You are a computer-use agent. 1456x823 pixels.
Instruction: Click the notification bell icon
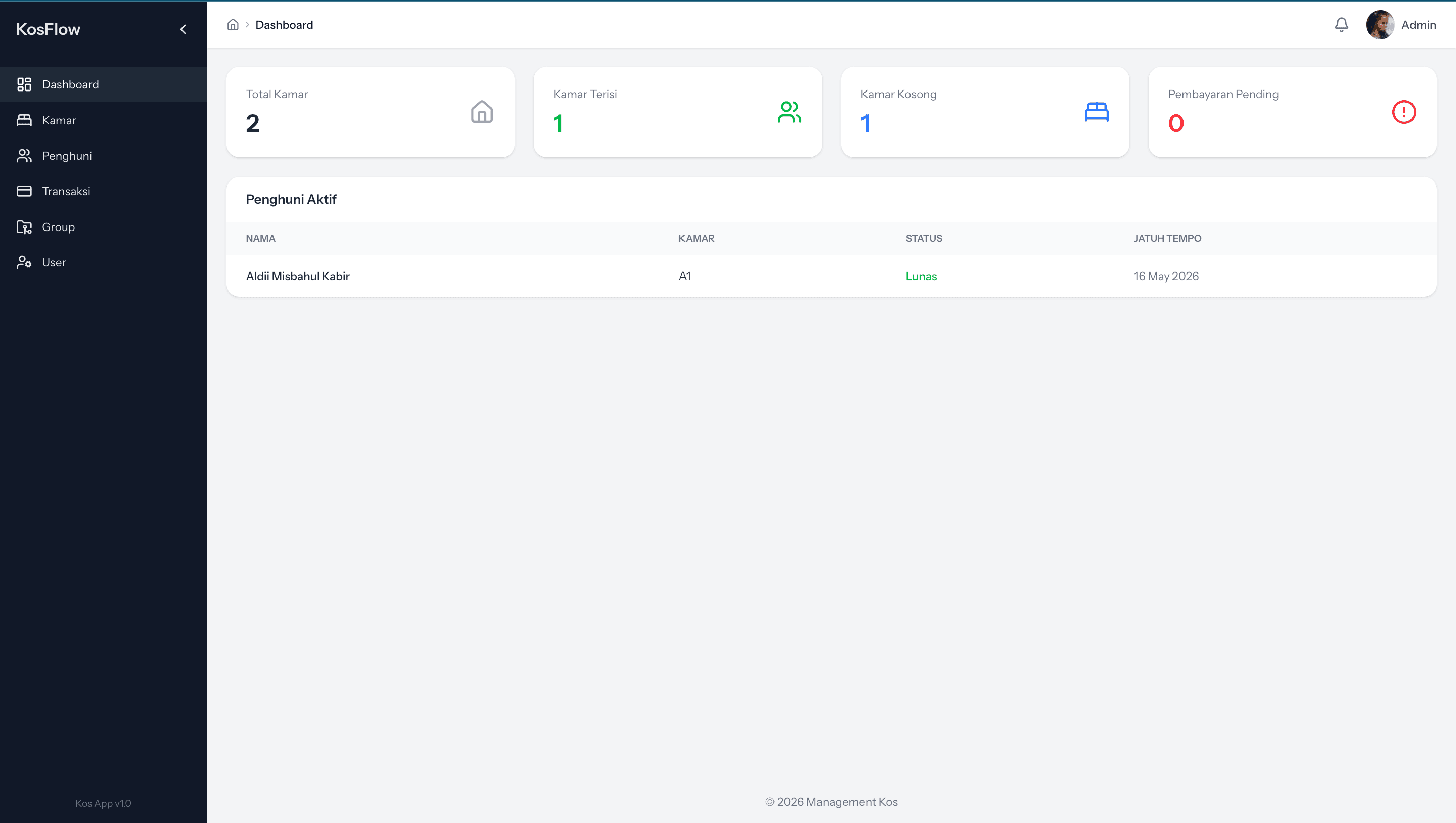coord(1341,25)
